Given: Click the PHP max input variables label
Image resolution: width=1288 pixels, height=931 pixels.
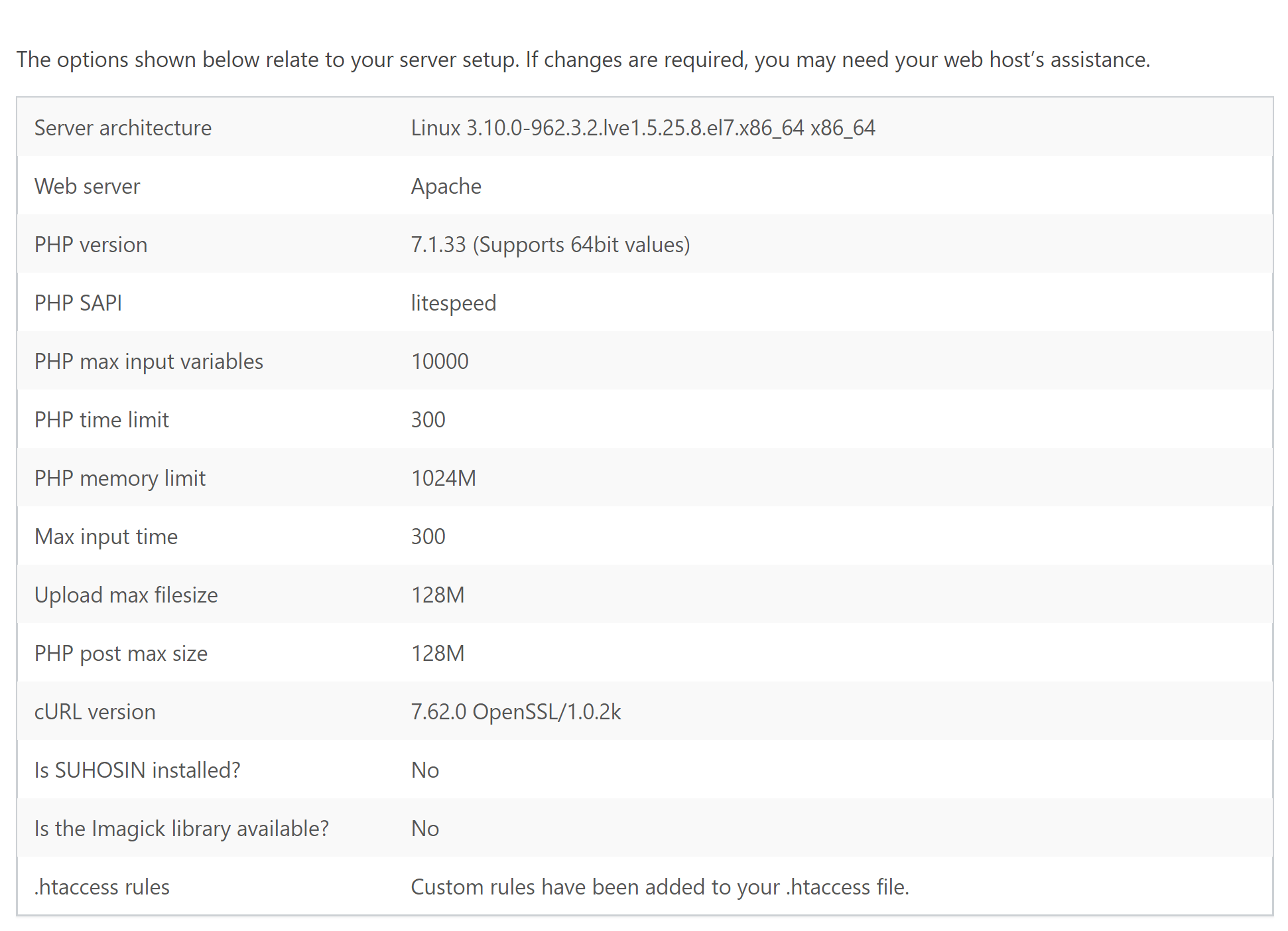Looking at the screenshot, I should pos(149,361).
